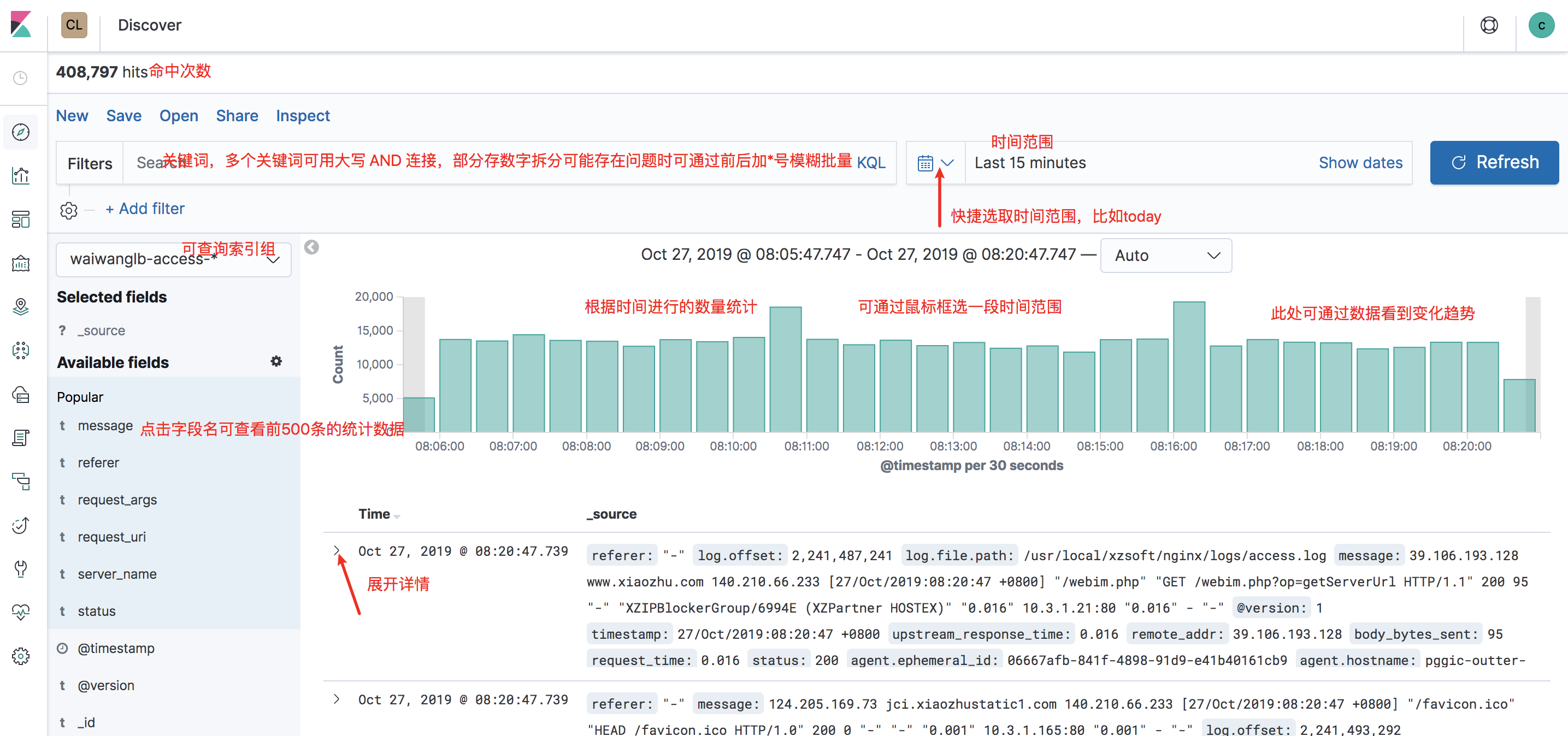
Task: Toggle KQL query language option
Action: (870, 162)
